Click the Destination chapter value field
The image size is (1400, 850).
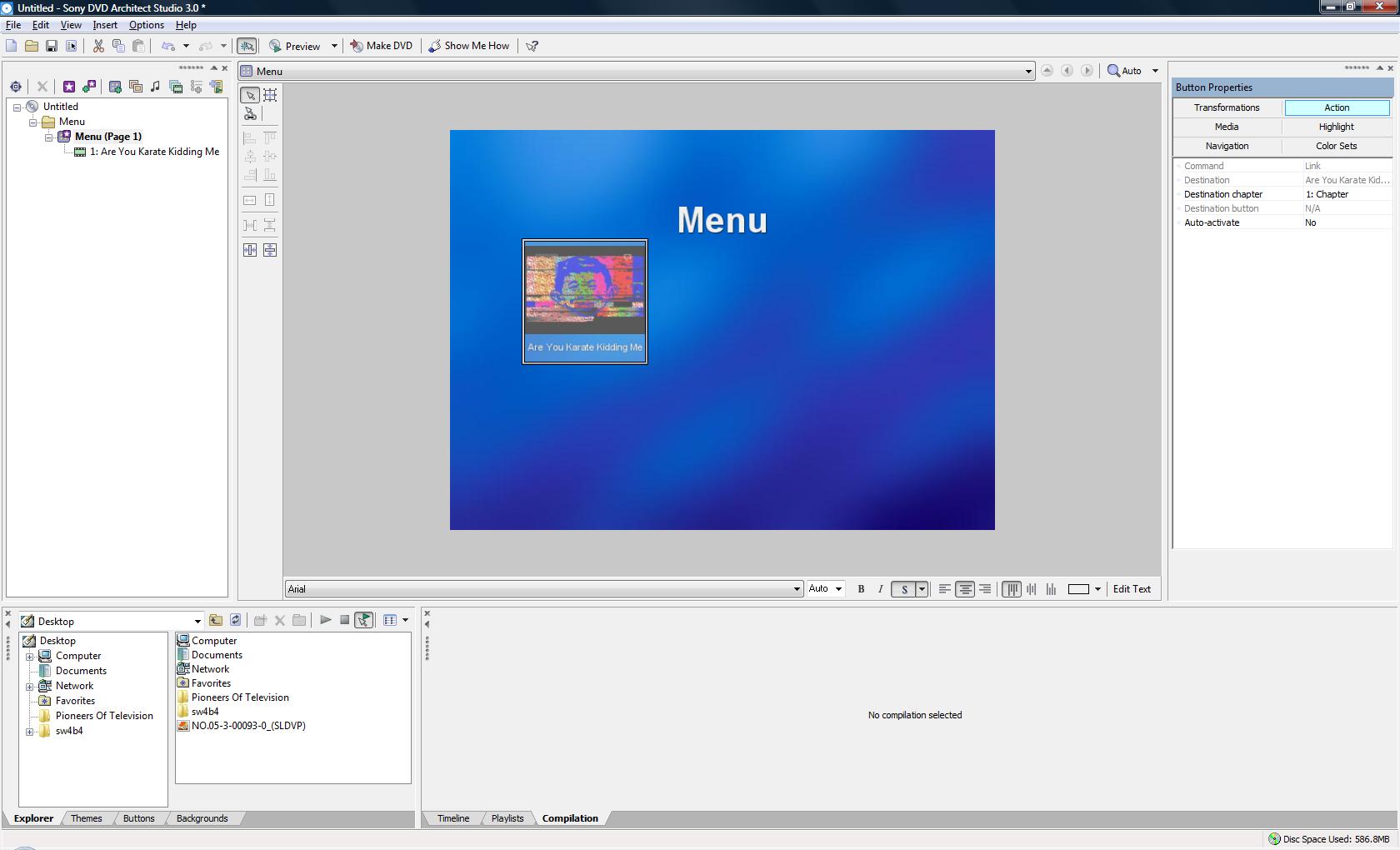(x=1347, y=194)
